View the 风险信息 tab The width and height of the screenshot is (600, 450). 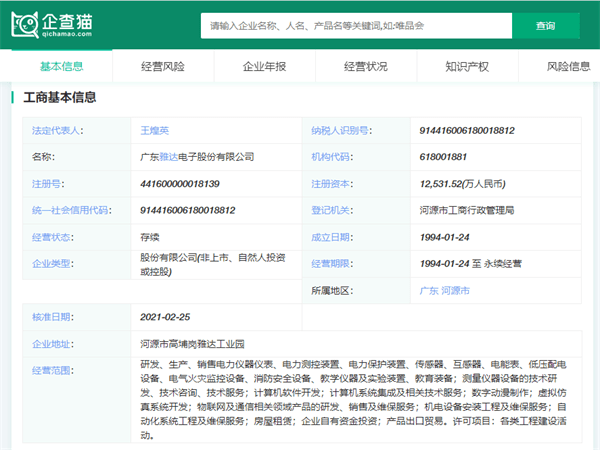click(567, 67)
